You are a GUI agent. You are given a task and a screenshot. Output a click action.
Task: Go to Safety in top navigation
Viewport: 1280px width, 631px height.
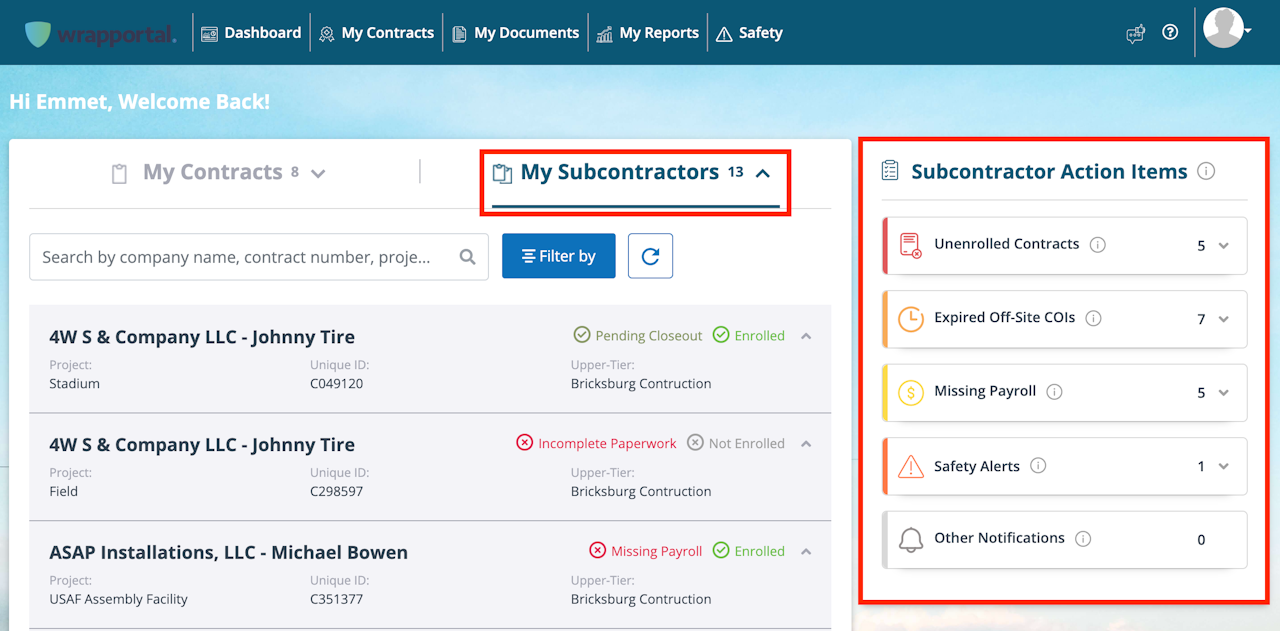click(x=749, y=33)
